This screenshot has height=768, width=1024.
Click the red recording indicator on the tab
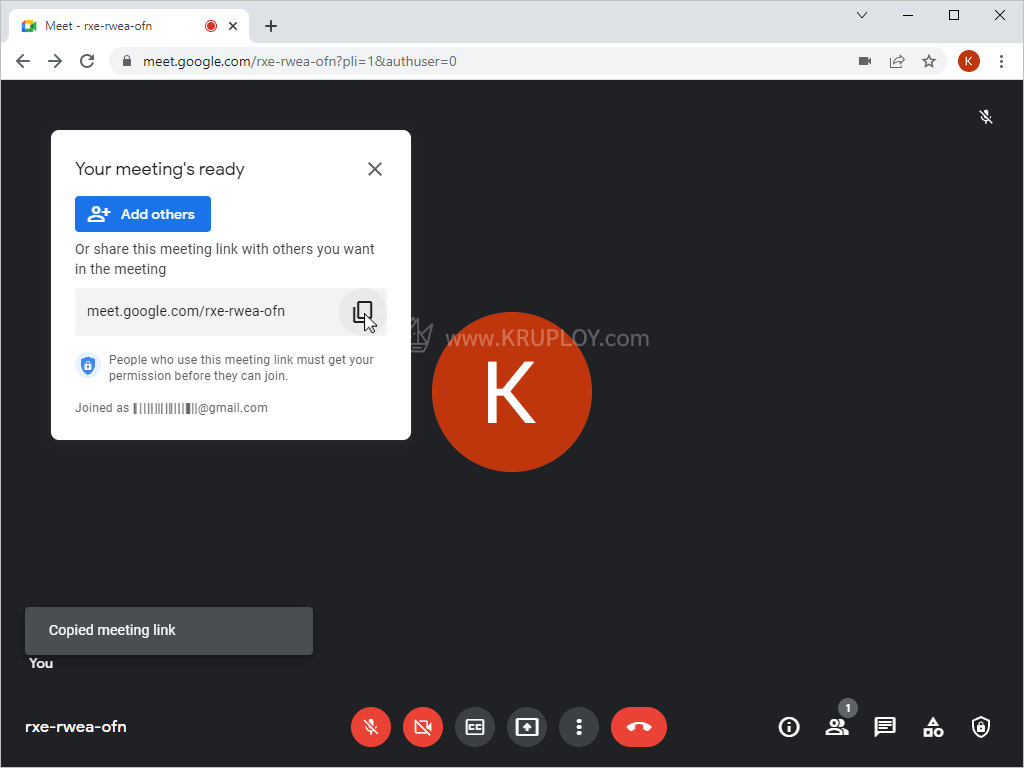coord(210,26)
